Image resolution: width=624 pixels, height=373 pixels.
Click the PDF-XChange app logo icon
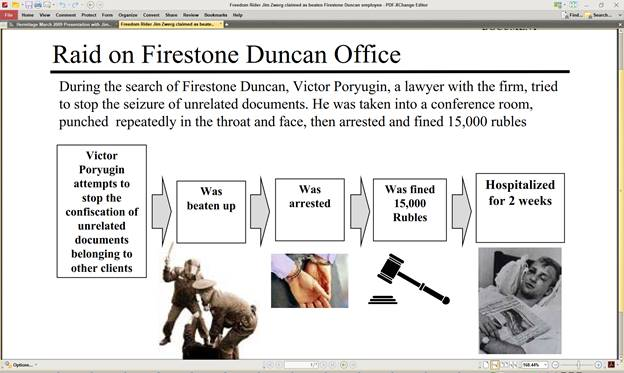click(x=5, y=5)
